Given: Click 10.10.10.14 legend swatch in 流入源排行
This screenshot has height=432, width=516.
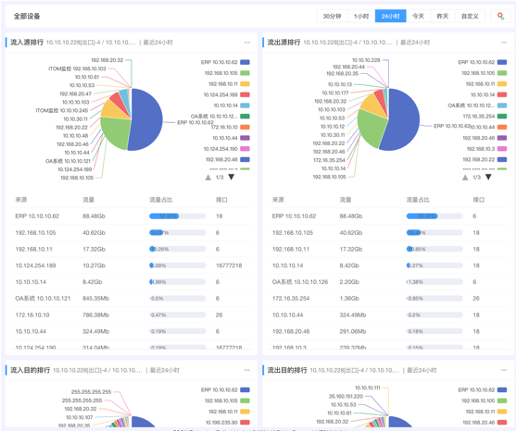Looking at the screenshot, I should pyautogui.click(x=245, y=105).
